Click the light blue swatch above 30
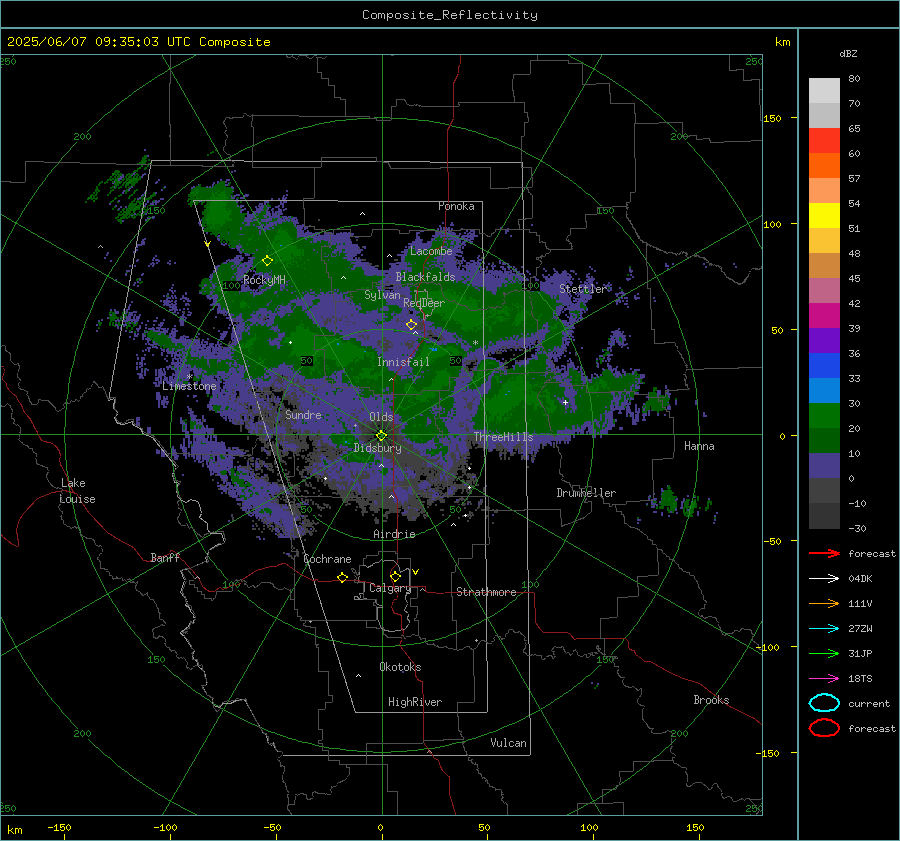 coord(824,390)
